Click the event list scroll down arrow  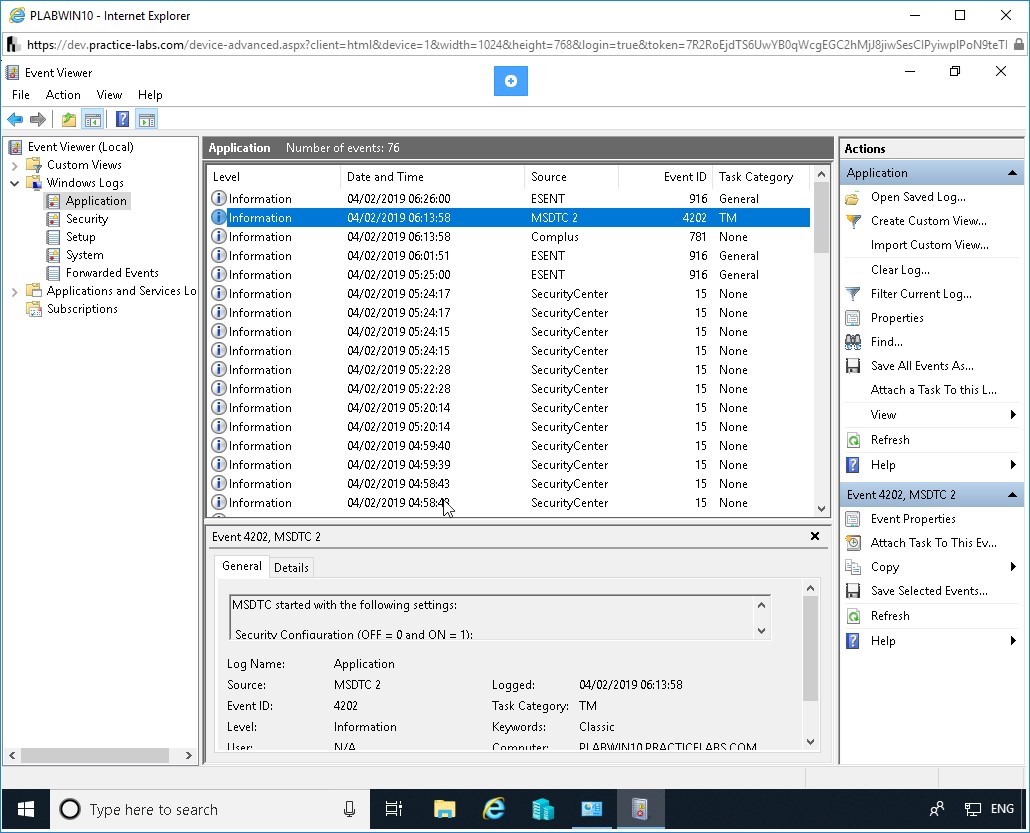[821, 508]
